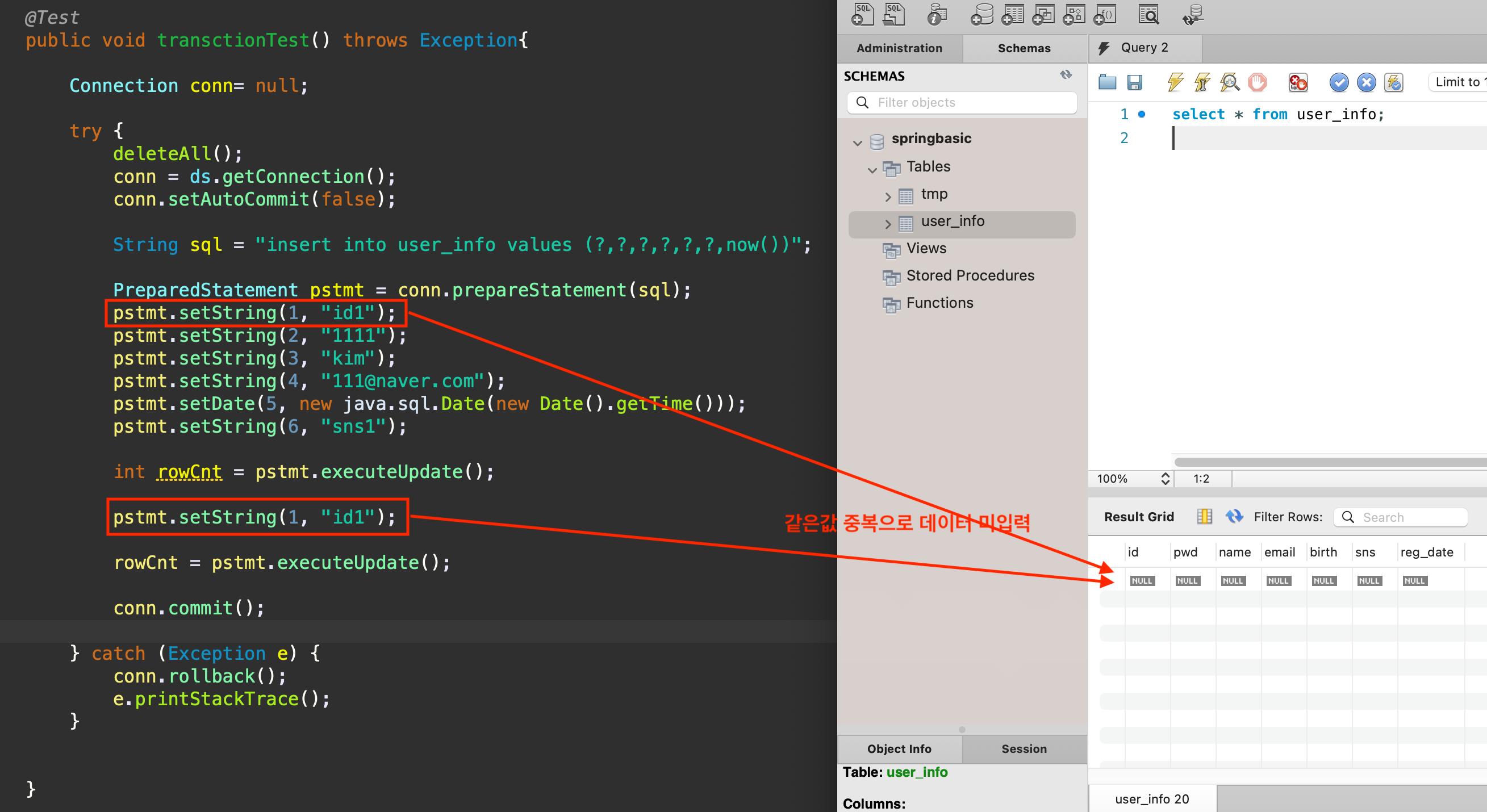This screenshot has width=1487, height=812.
Task: Open SQL script file folder icon
Action: 1106,82
